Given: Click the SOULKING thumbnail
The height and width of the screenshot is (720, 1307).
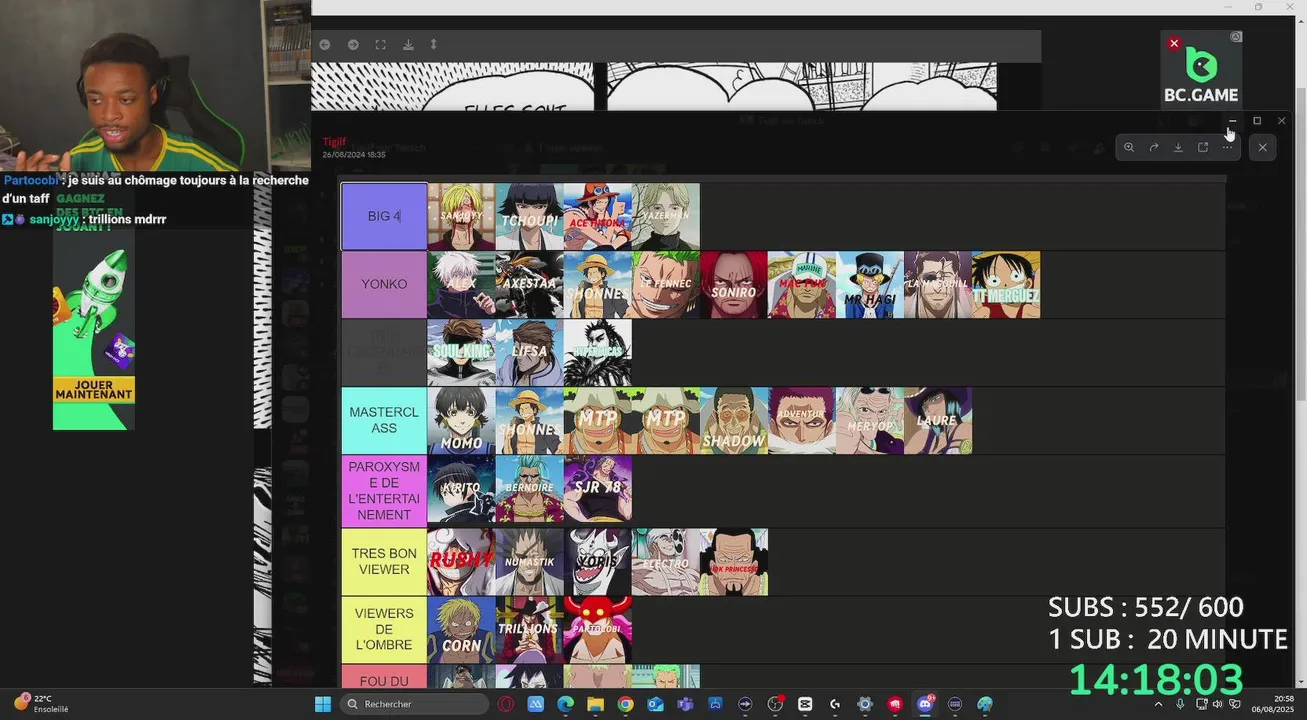Looking at the screenshot, I should coord(461,353).
